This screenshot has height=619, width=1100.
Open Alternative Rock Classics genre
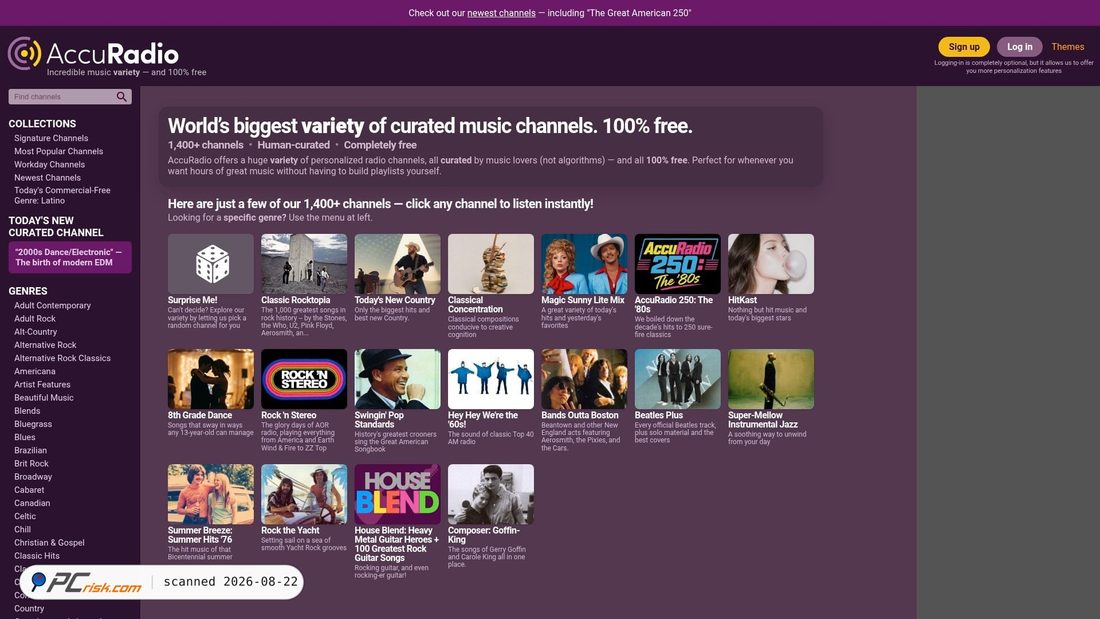(x=62, y=358)
